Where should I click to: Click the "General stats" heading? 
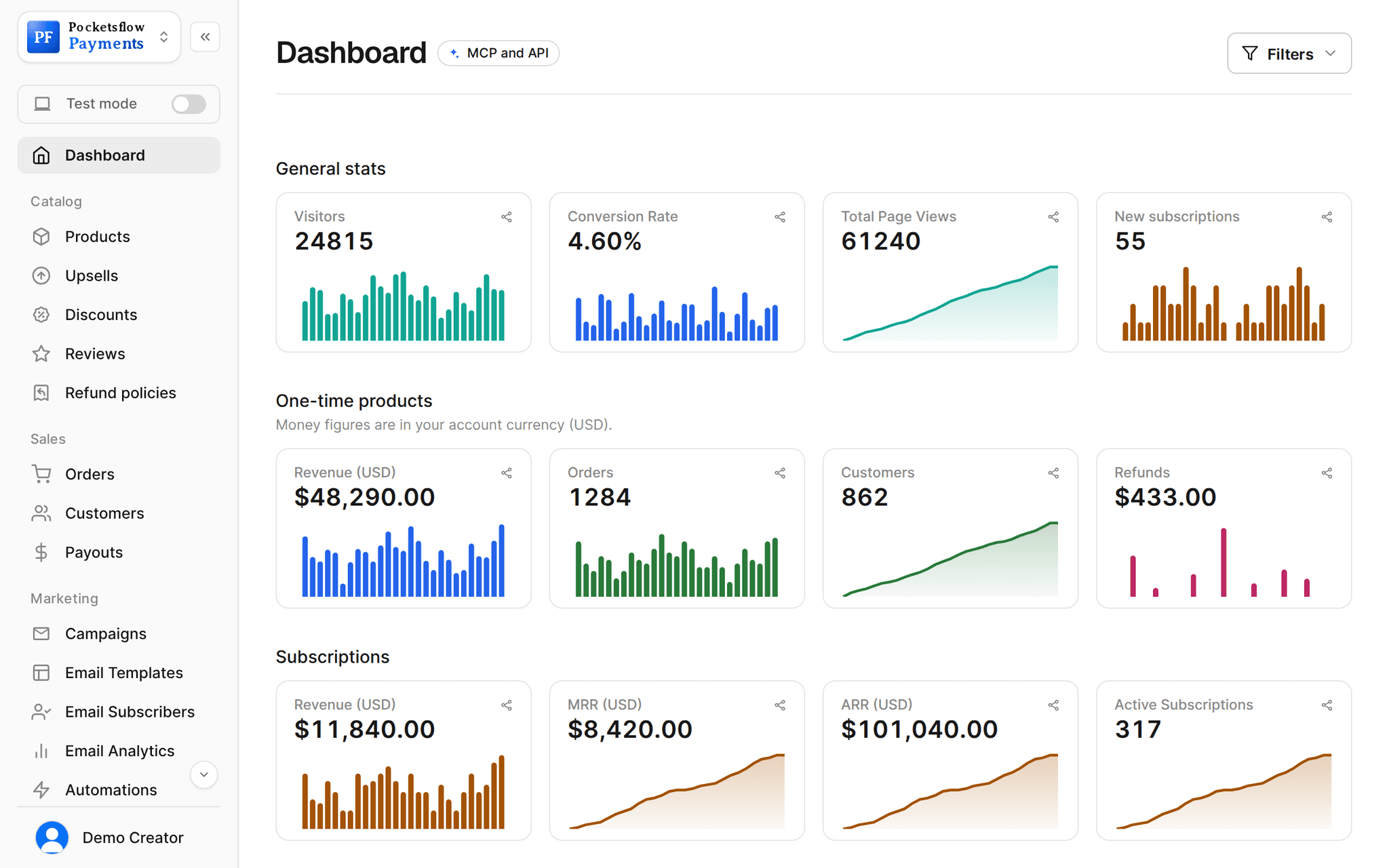pos(331,169)
